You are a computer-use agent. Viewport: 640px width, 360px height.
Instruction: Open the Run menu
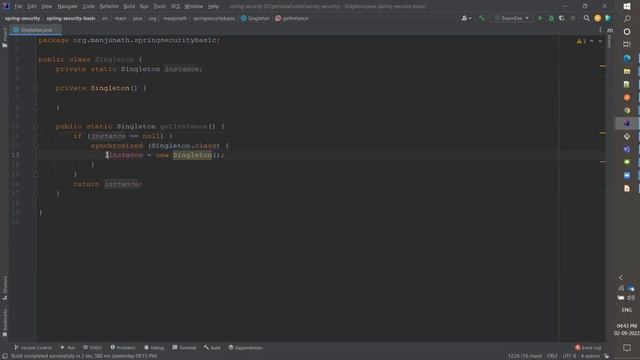(x=144, y=7)
